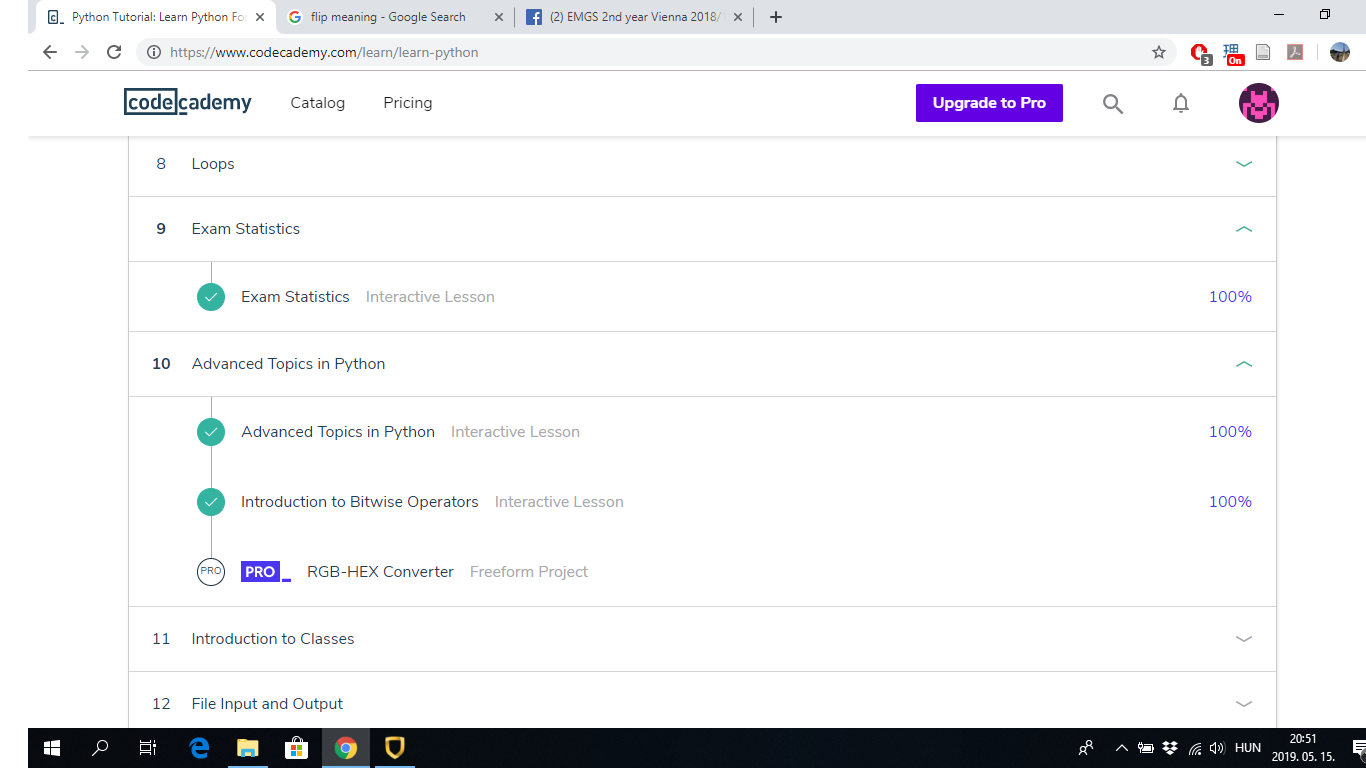Open the Pricing page
The image size is (1366, 768).
(408, 103)
